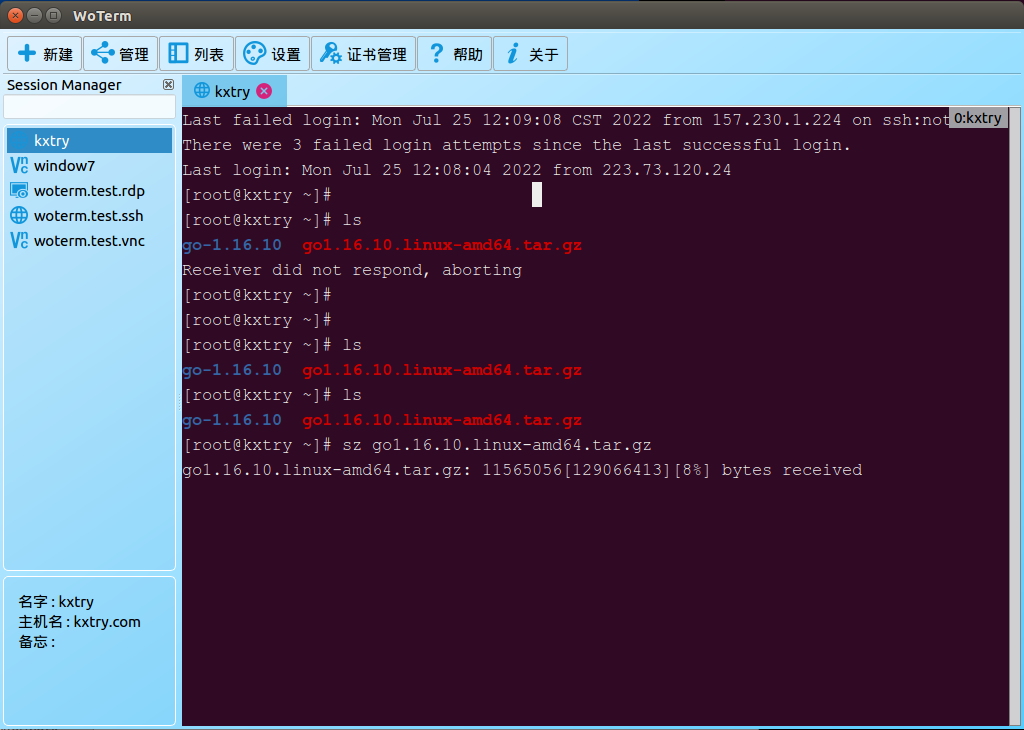Click the 列表 (List) toolbar button
The width and height of the screenshot is (1024, 730).
point(196,54)
